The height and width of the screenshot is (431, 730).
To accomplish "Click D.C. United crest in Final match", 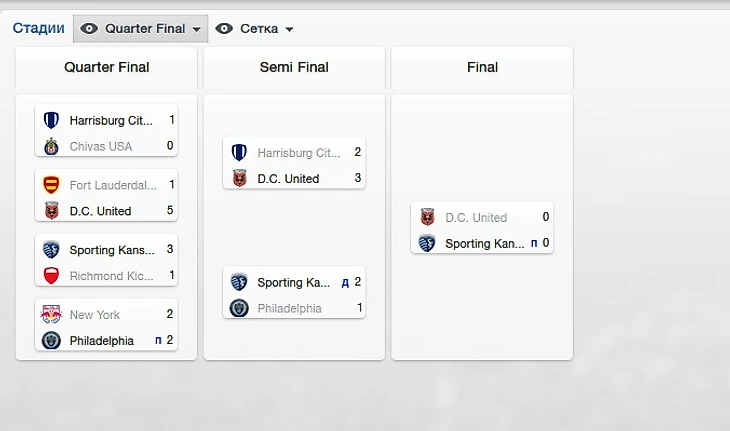I will click(x=427, y=217).
